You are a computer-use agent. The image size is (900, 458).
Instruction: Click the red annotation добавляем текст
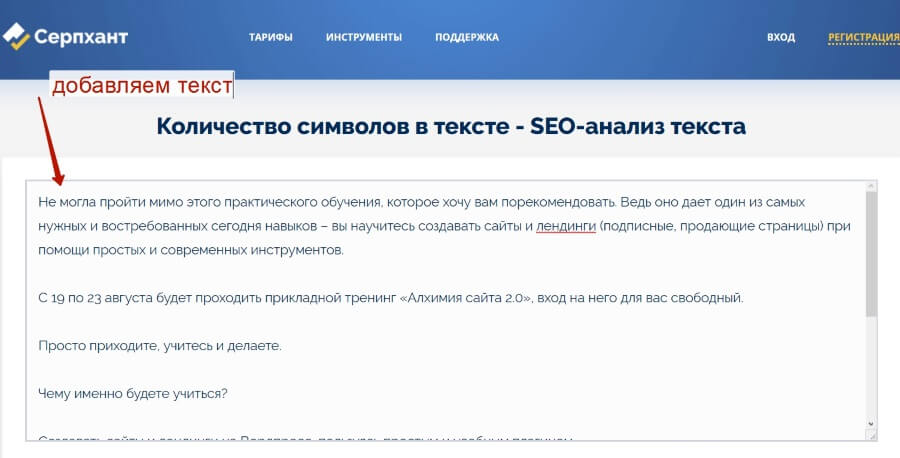point(142,86)
